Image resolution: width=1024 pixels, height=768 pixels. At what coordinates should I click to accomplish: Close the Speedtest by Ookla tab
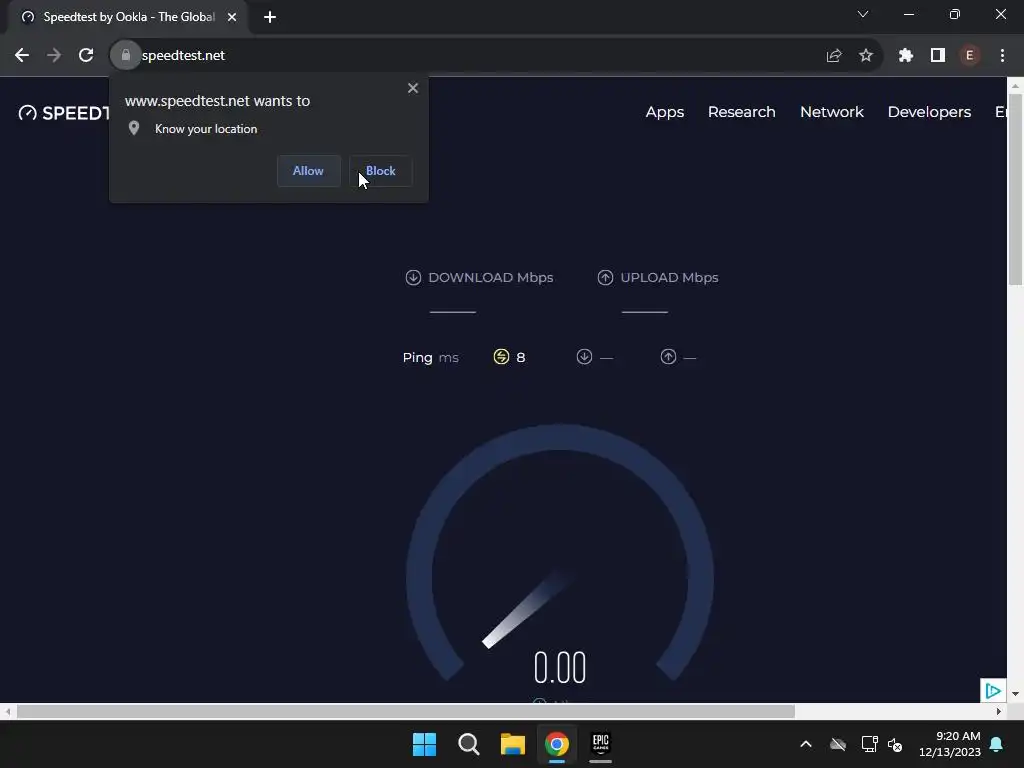[x=232, y=17]
